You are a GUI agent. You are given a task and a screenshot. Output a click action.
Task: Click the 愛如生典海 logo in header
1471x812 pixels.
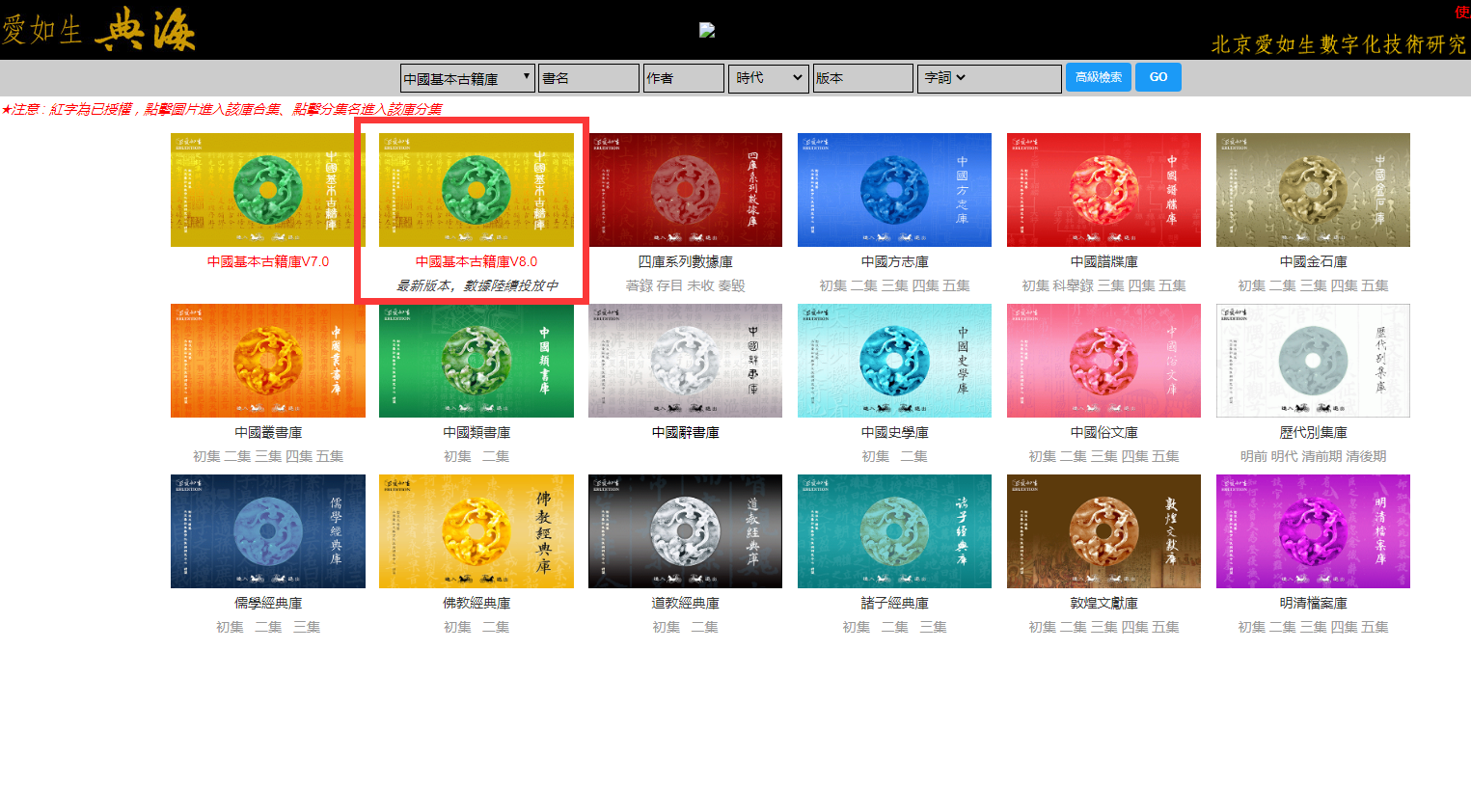pos(98,29)
